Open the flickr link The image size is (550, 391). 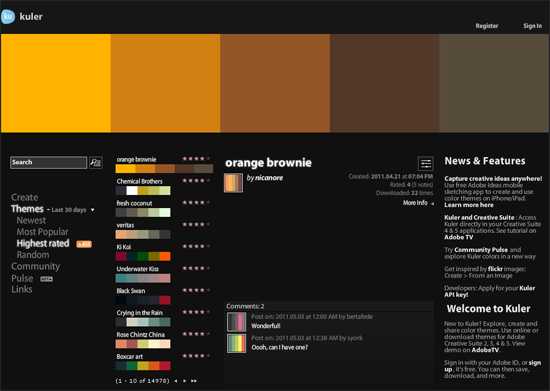pos(495,269)
